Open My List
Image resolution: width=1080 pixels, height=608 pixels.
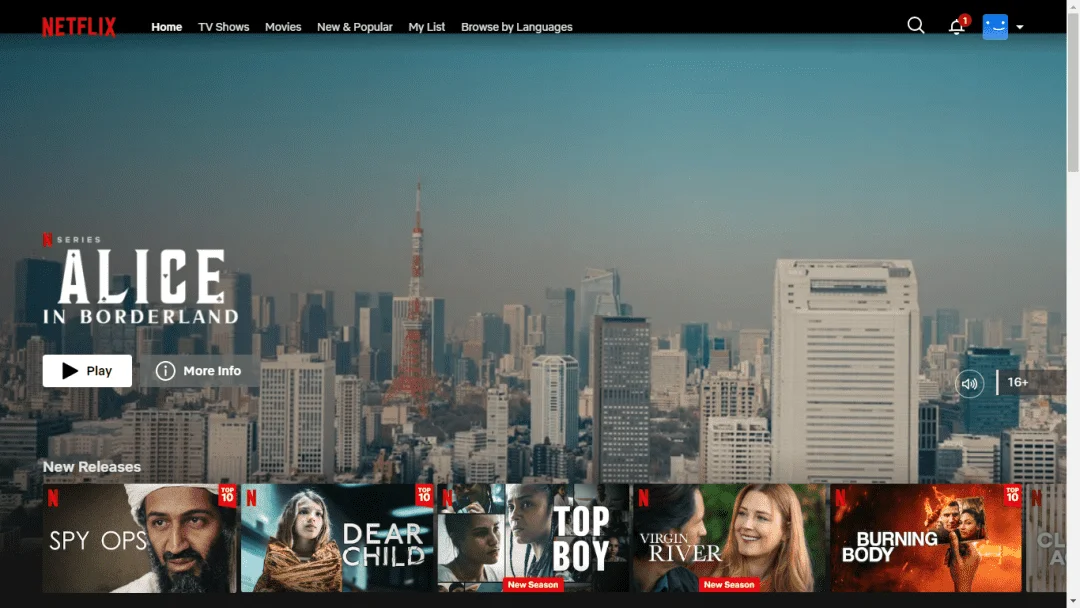click(426, 27)
